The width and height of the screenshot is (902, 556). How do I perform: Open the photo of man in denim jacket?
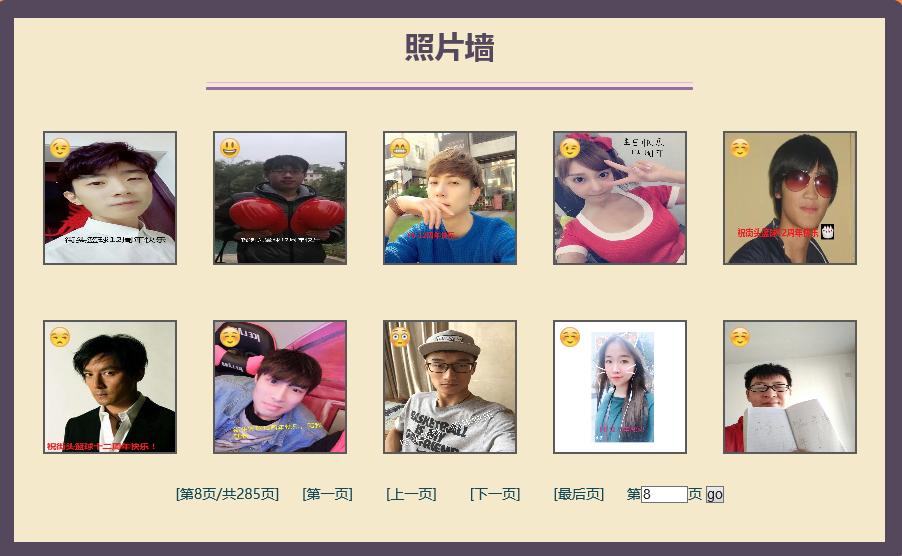(x=280, y=387)
